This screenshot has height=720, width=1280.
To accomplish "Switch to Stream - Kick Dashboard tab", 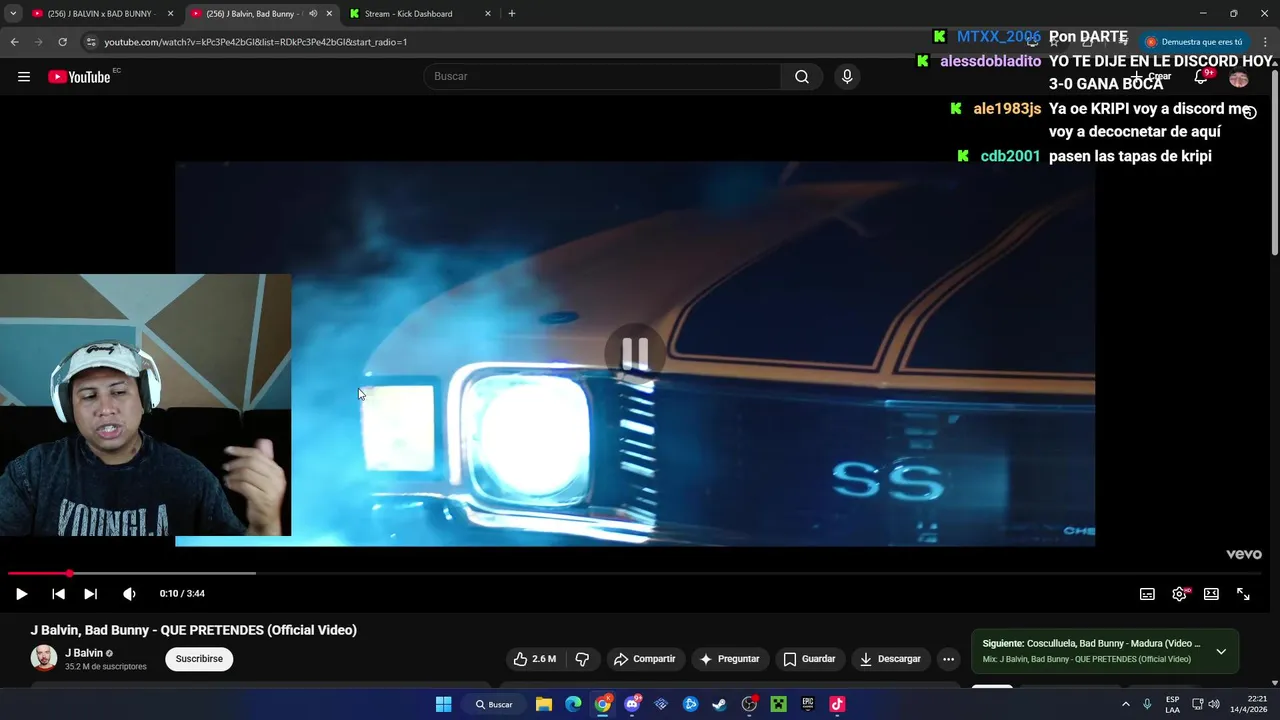I will click(x=408, y=14).
